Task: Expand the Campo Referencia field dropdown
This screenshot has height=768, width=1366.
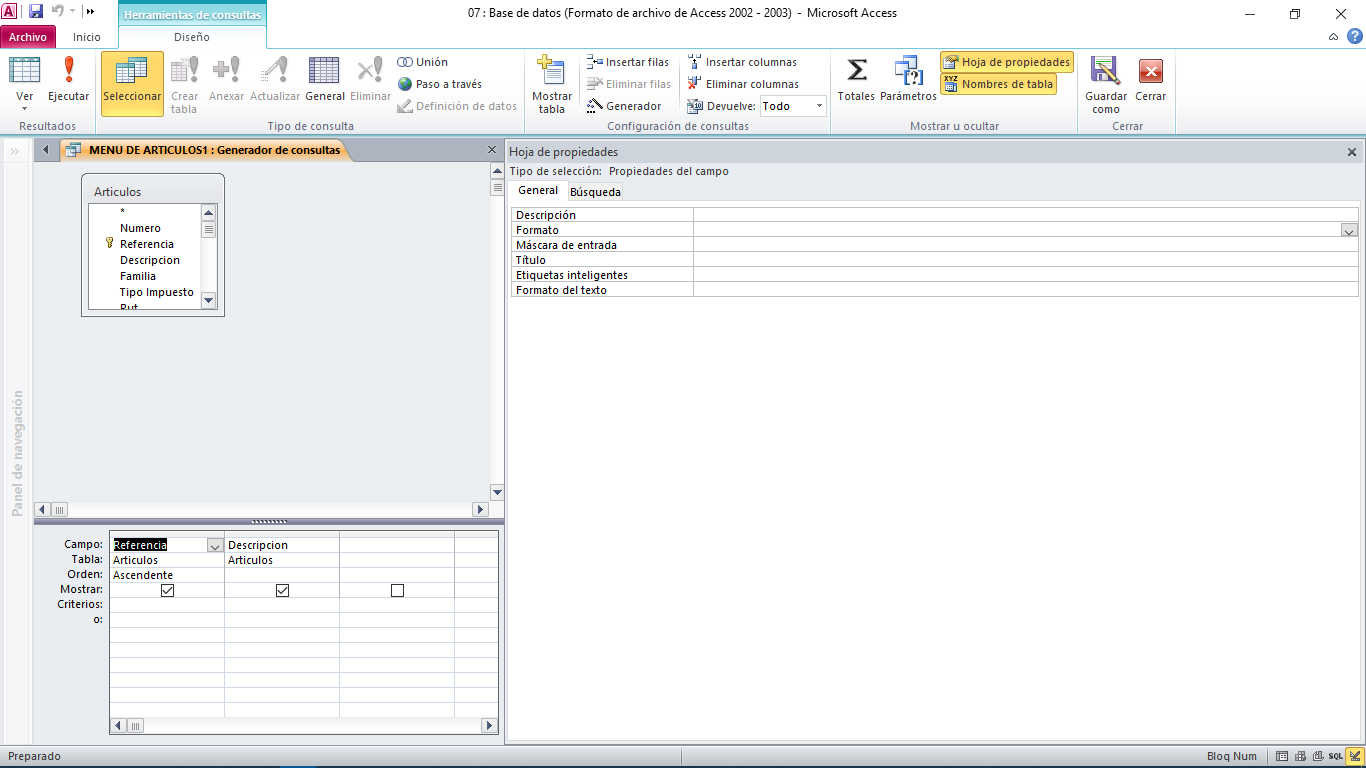Action: 214,546
